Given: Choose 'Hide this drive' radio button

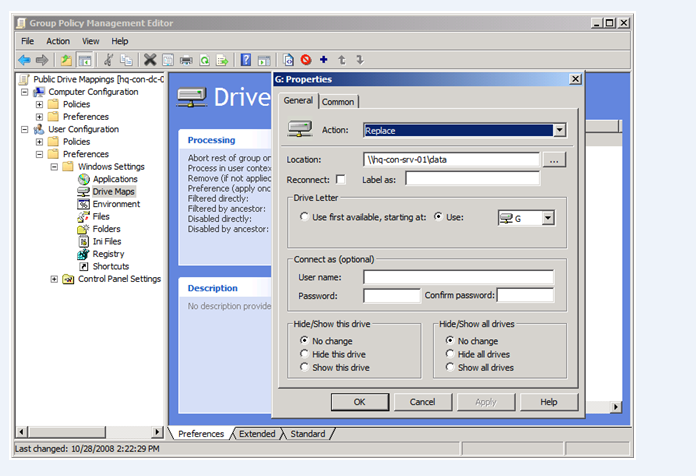Looking at the screenshot, I should pos(305,354).
